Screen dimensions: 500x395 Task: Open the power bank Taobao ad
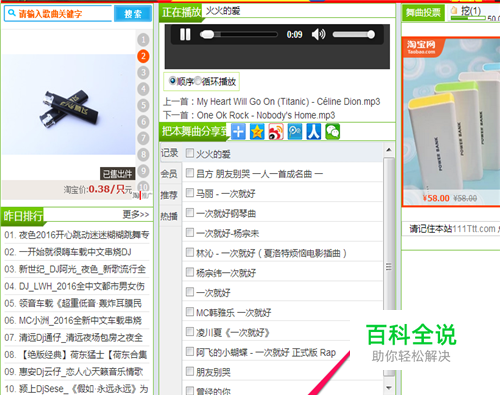point(452,122)
